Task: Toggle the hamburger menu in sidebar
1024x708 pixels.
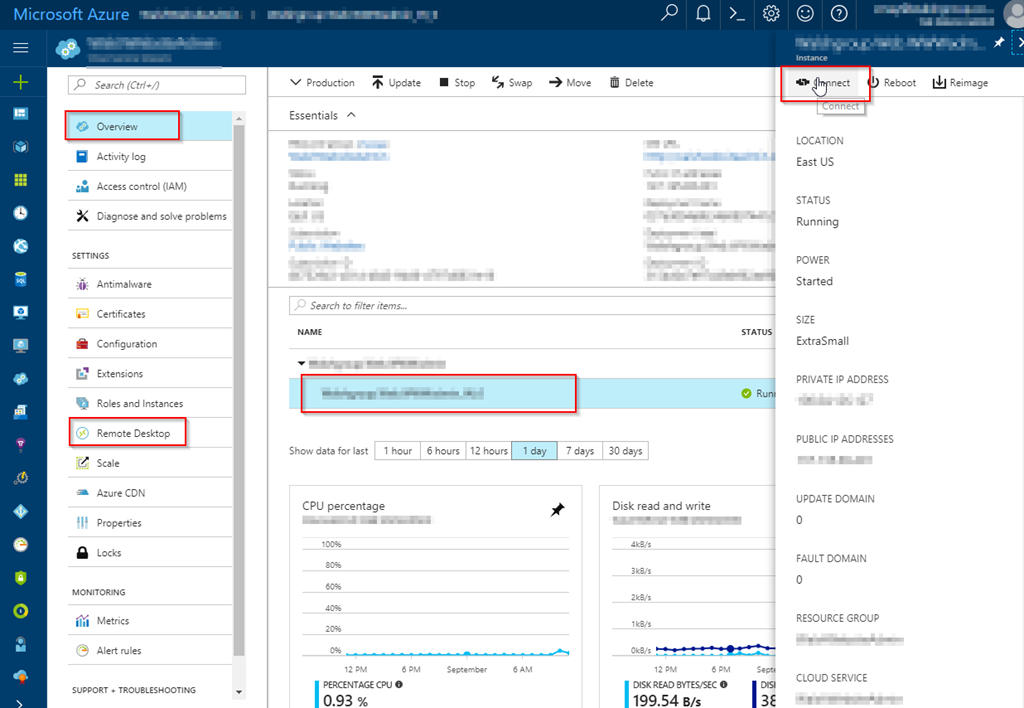Action: click(x=21, y=48)
